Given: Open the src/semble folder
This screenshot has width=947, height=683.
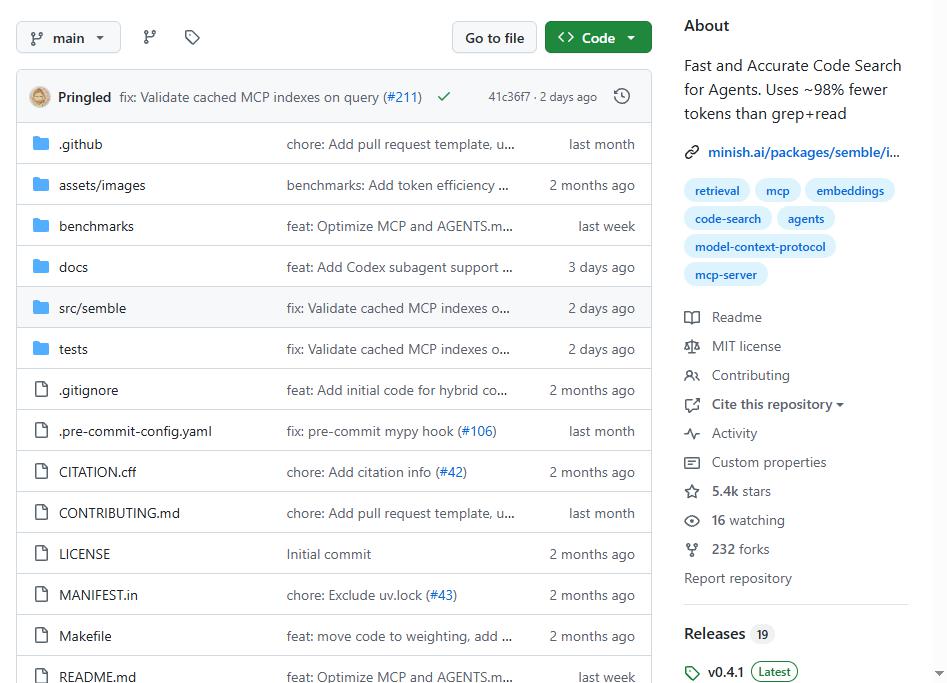Looking at the screenshot, I should click(x=92, y=308).
